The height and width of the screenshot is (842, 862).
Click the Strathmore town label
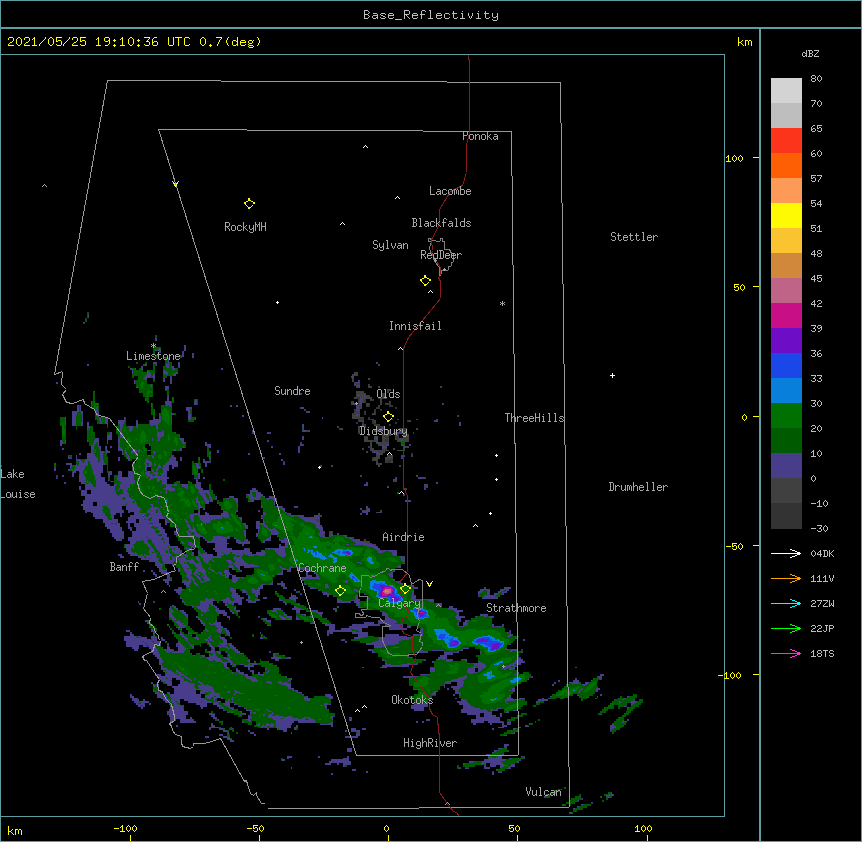click(x=516, y=608)
